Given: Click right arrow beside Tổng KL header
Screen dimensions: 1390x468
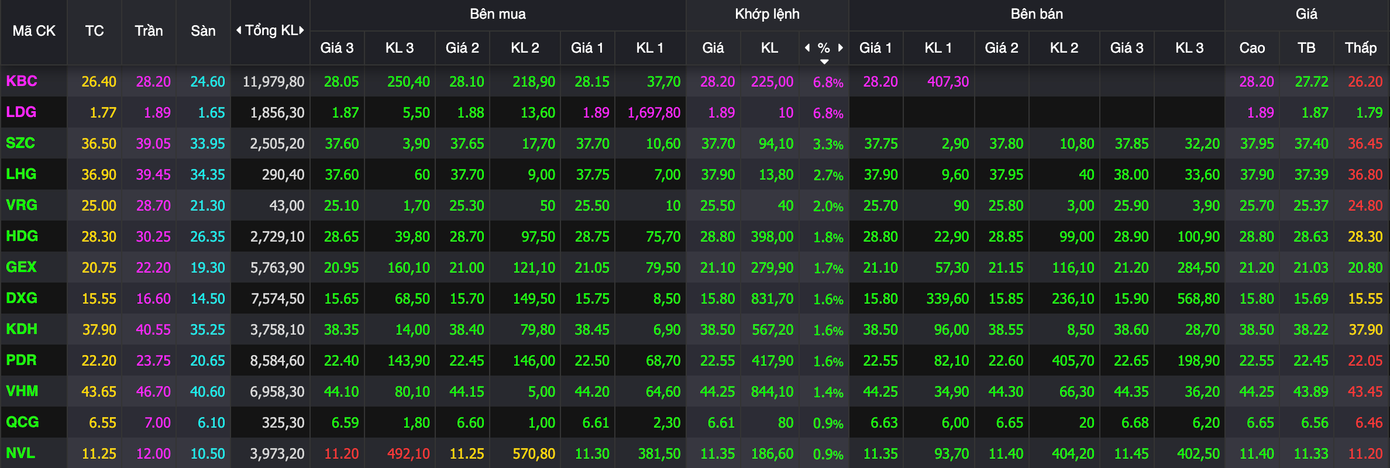Looking at the screenshot, I should point(305,31).
